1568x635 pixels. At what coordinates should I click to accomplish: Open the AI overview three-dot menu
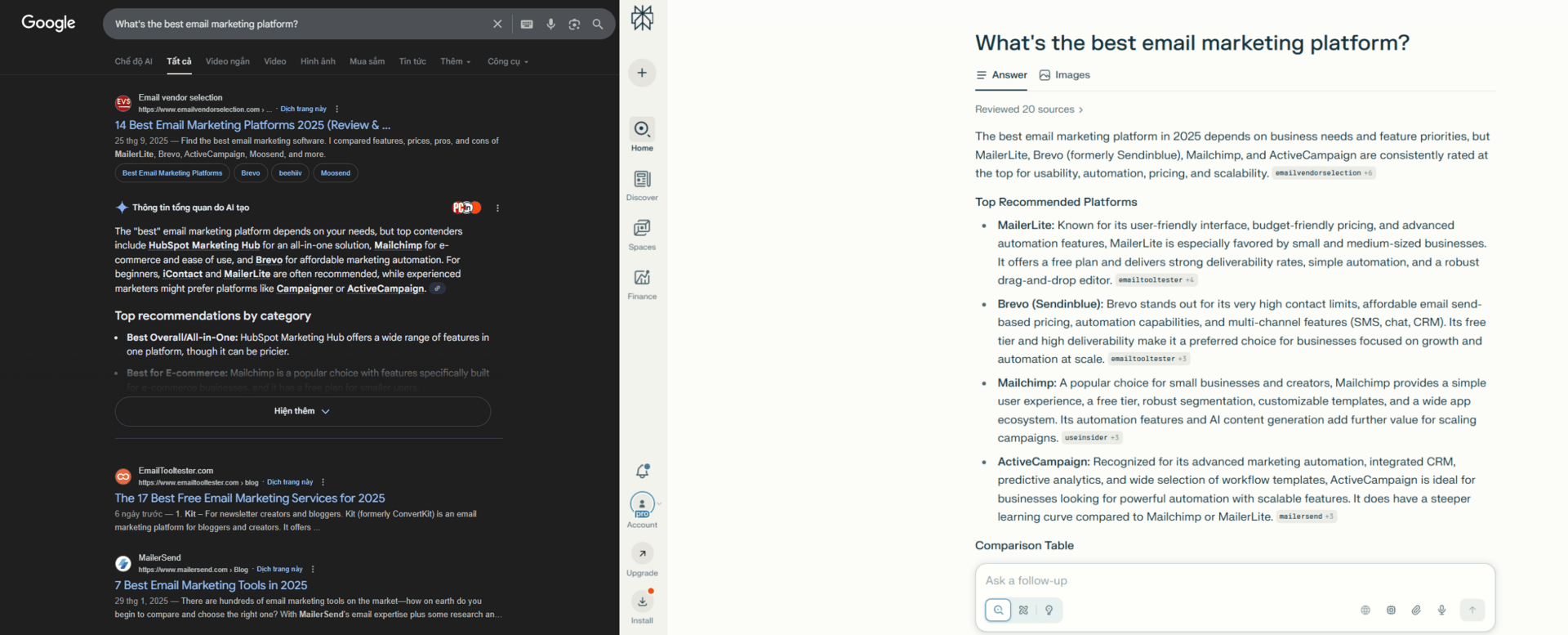click(x=497, y=208)
